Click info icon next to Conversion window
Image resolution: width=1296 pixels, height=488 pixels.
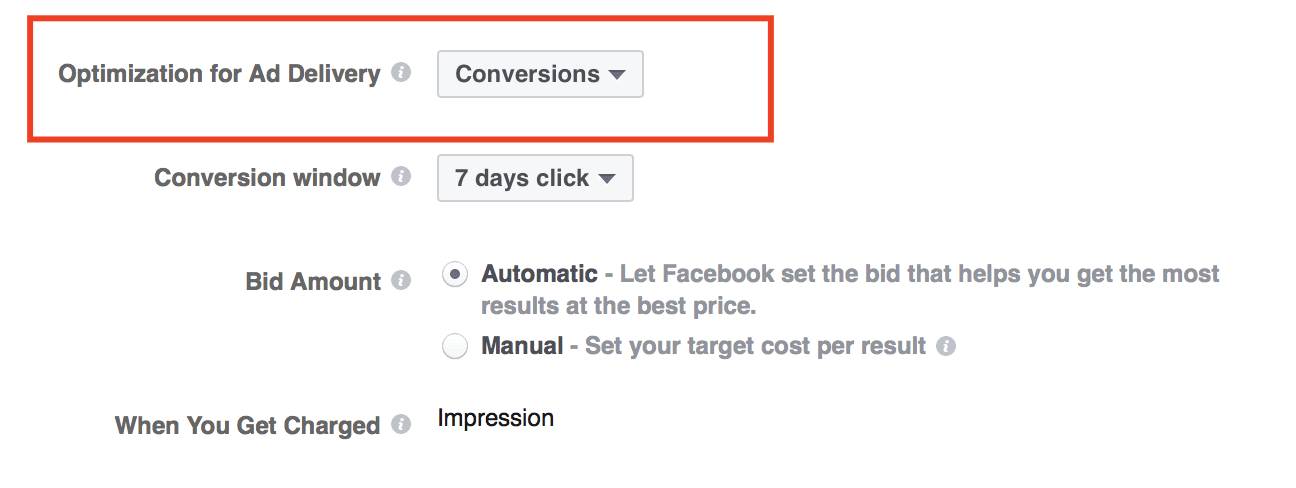(x=401, y=177)
